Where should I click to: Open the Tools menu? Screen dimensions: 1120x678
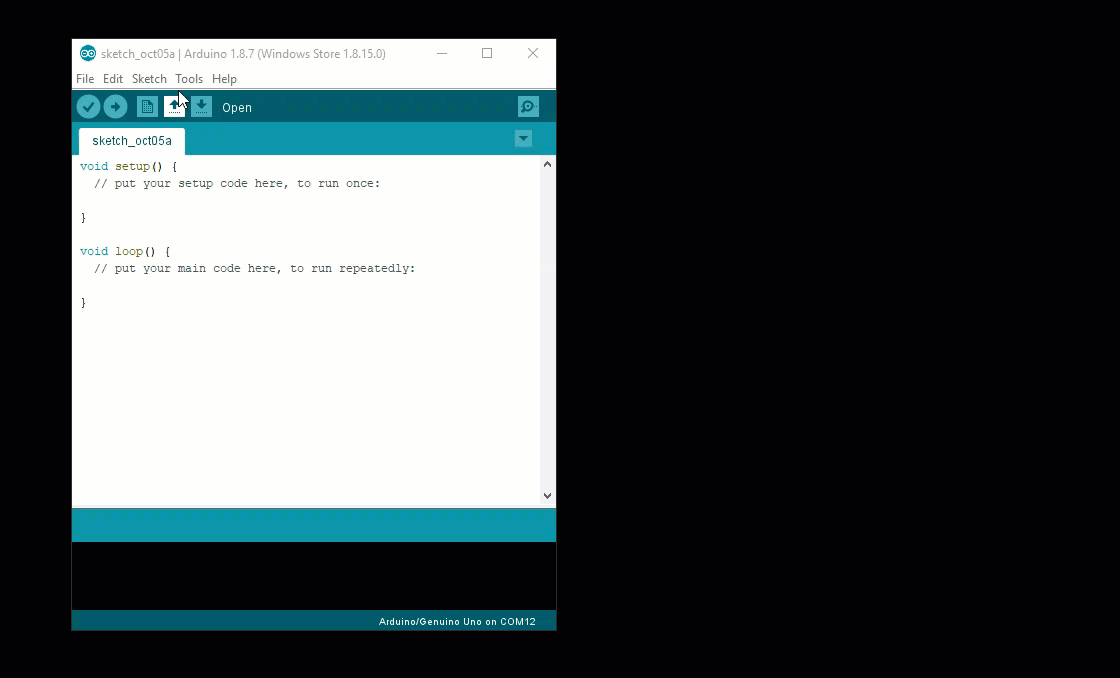click(x=189, y=79)
